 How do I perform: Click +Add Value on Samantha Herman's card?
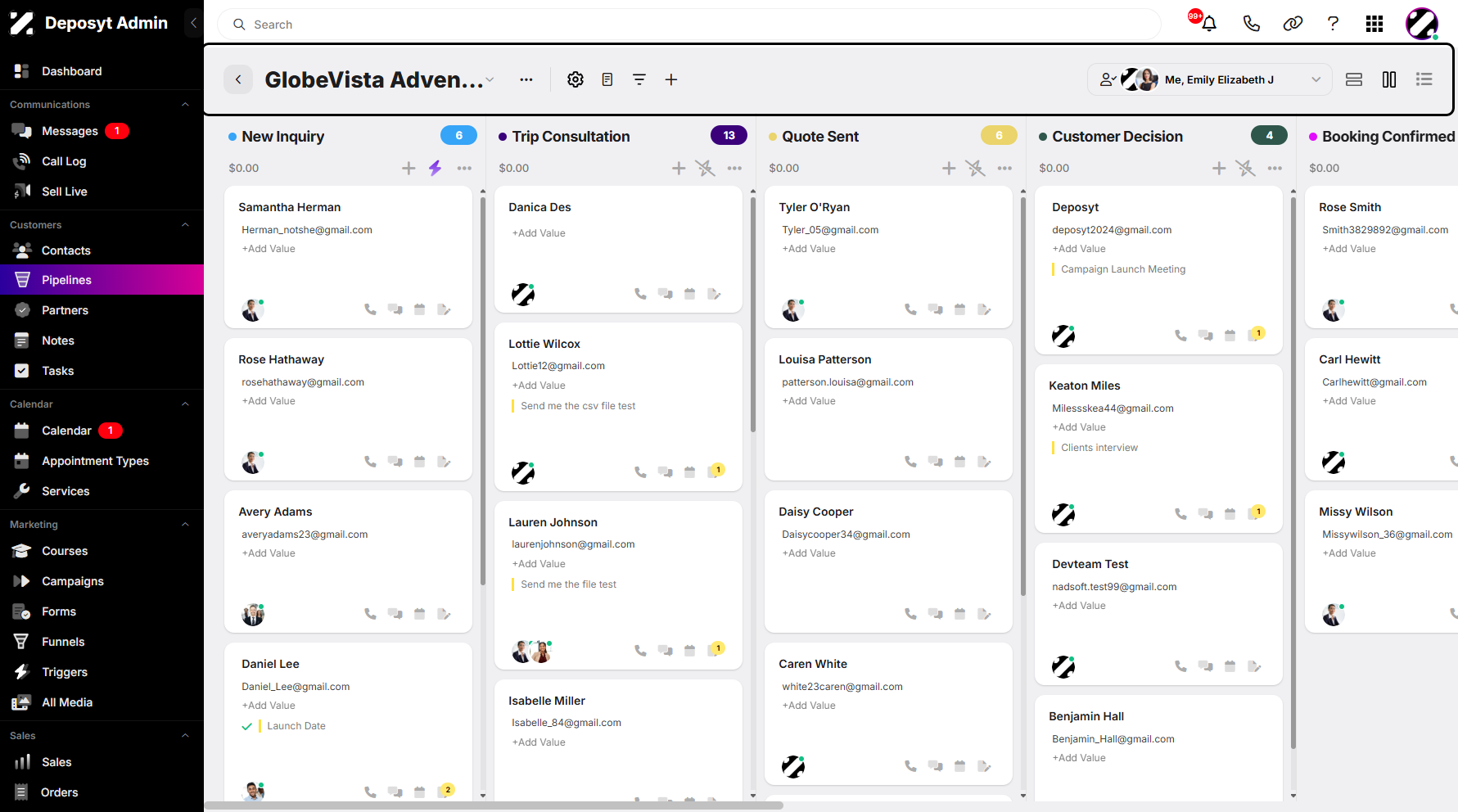[x=269, y=249]
